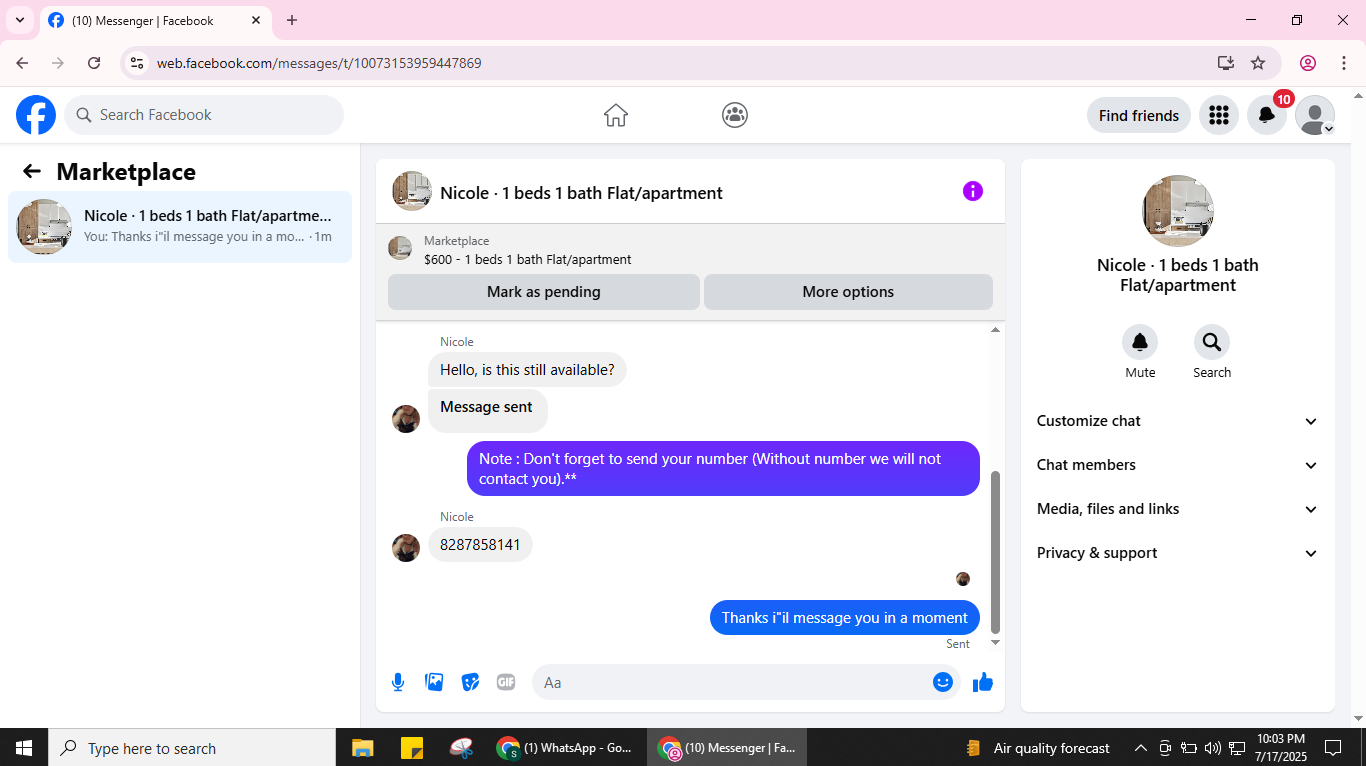Click the 'Thanks i"il message you' sent bubble
Screen dimensions: 1366x766
tap(845, 618)
